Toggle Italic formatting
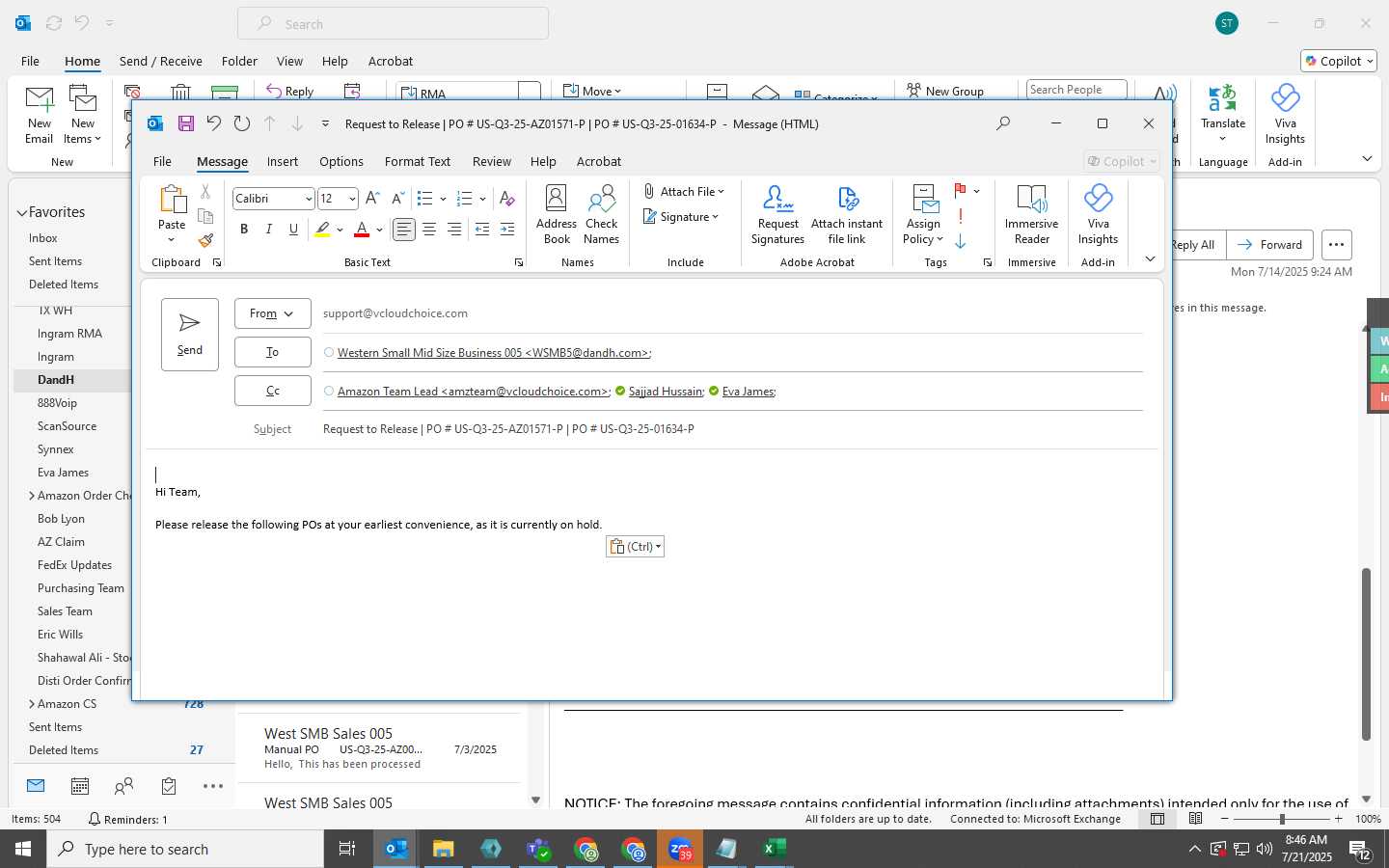The height and width of the screenshot is (868, 1389). point(269,229)
